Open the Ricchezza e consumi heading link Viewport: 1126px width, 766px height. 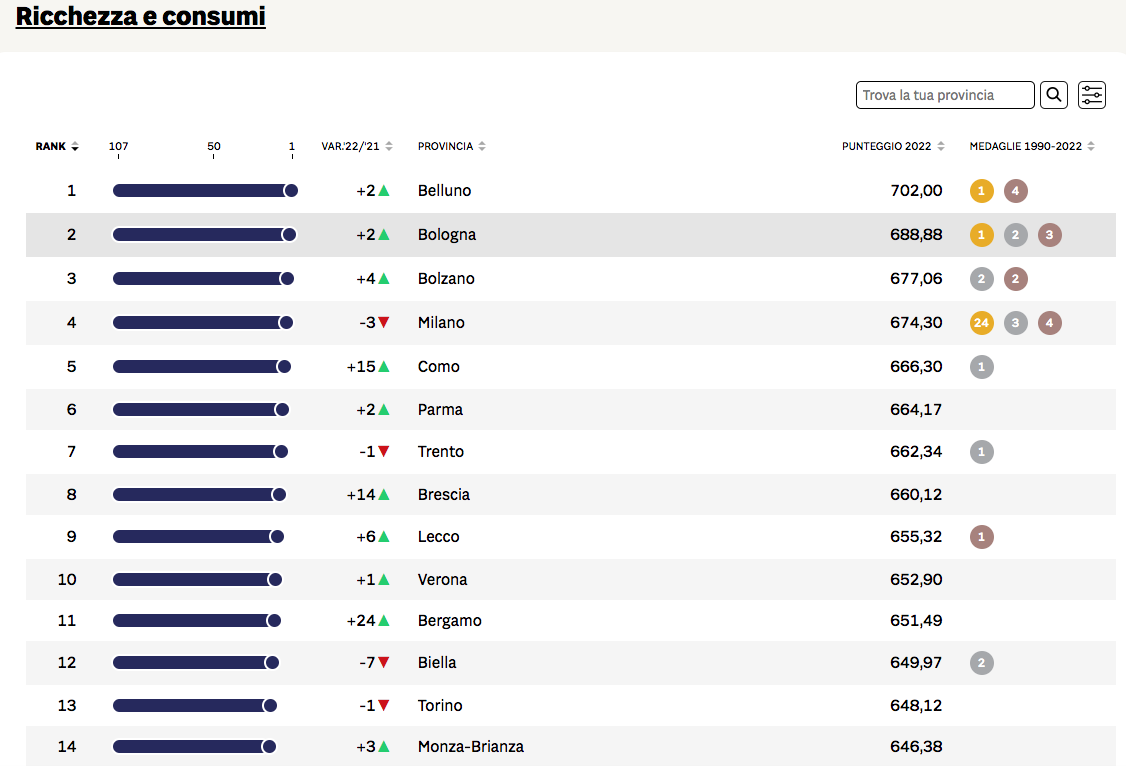click(x=141, y=16)
